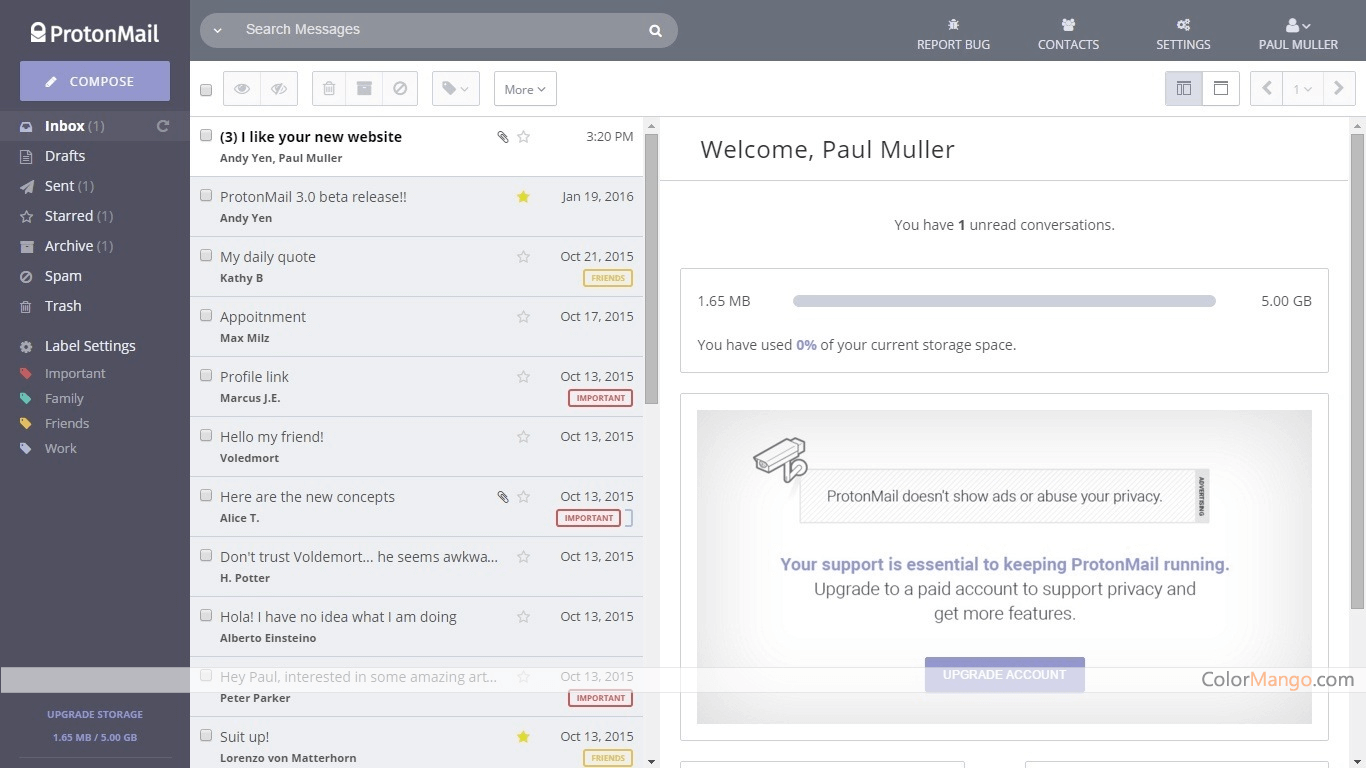Go to Settings
The height and width of the screenshot is (768, 1366).
1183,33
